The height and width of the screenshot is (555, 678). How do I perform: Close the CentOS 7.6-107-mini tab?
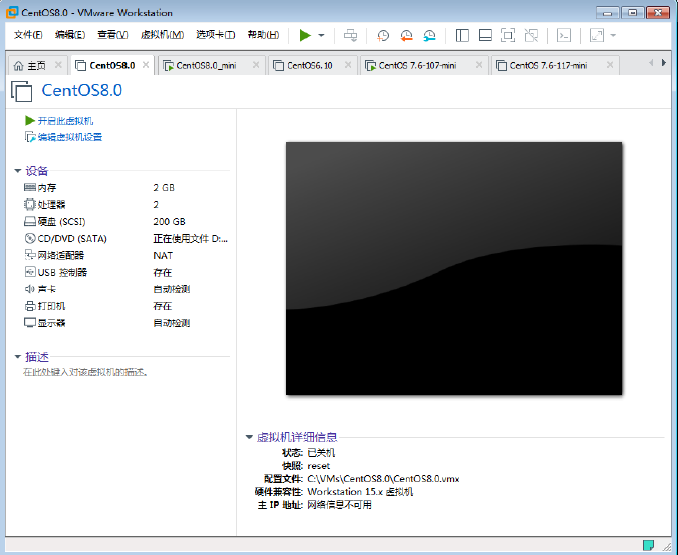pyautogui.click(x=479, y=65)
